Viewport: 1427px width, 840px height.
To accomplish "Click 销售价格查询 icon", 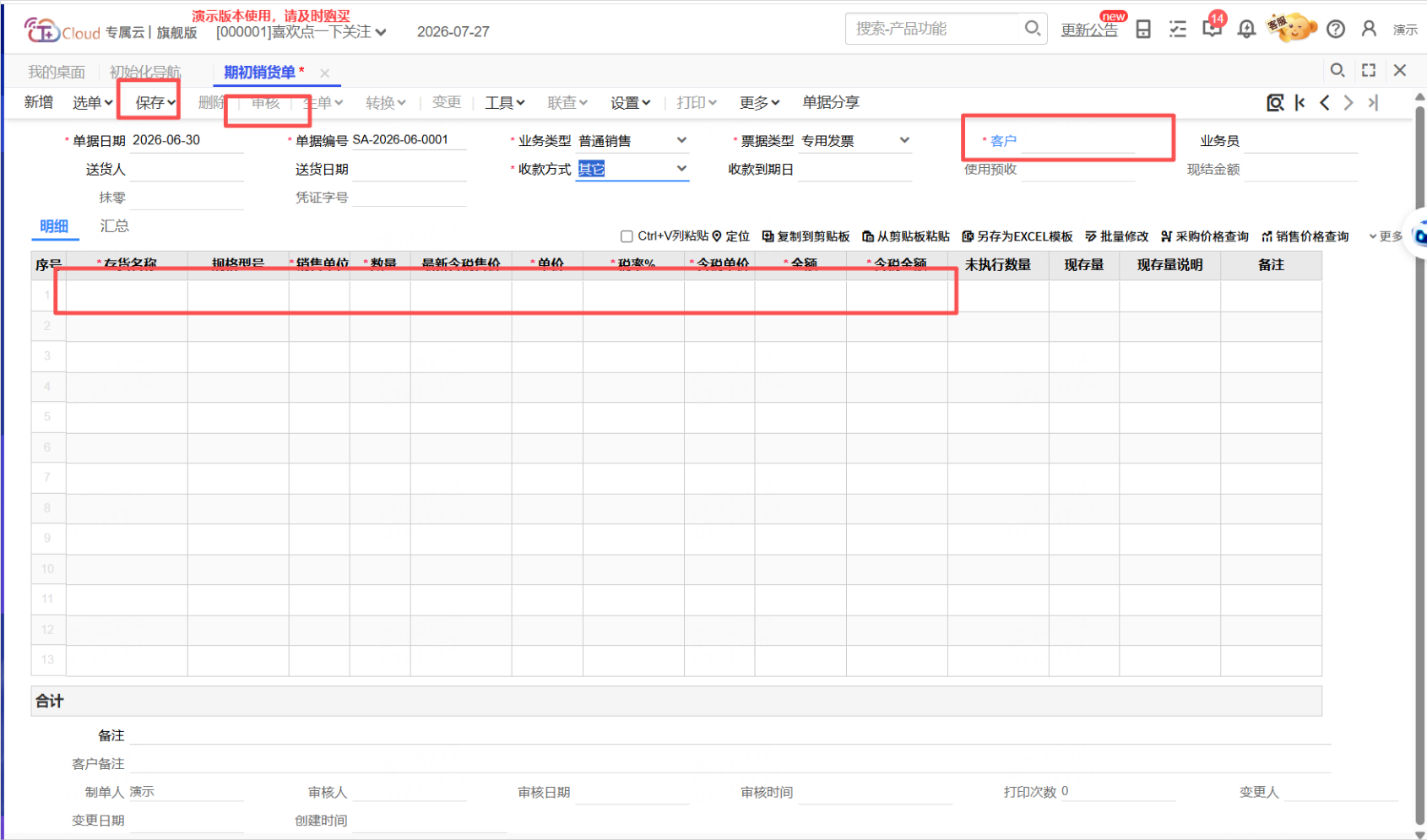I will [x=1267, y=236].
